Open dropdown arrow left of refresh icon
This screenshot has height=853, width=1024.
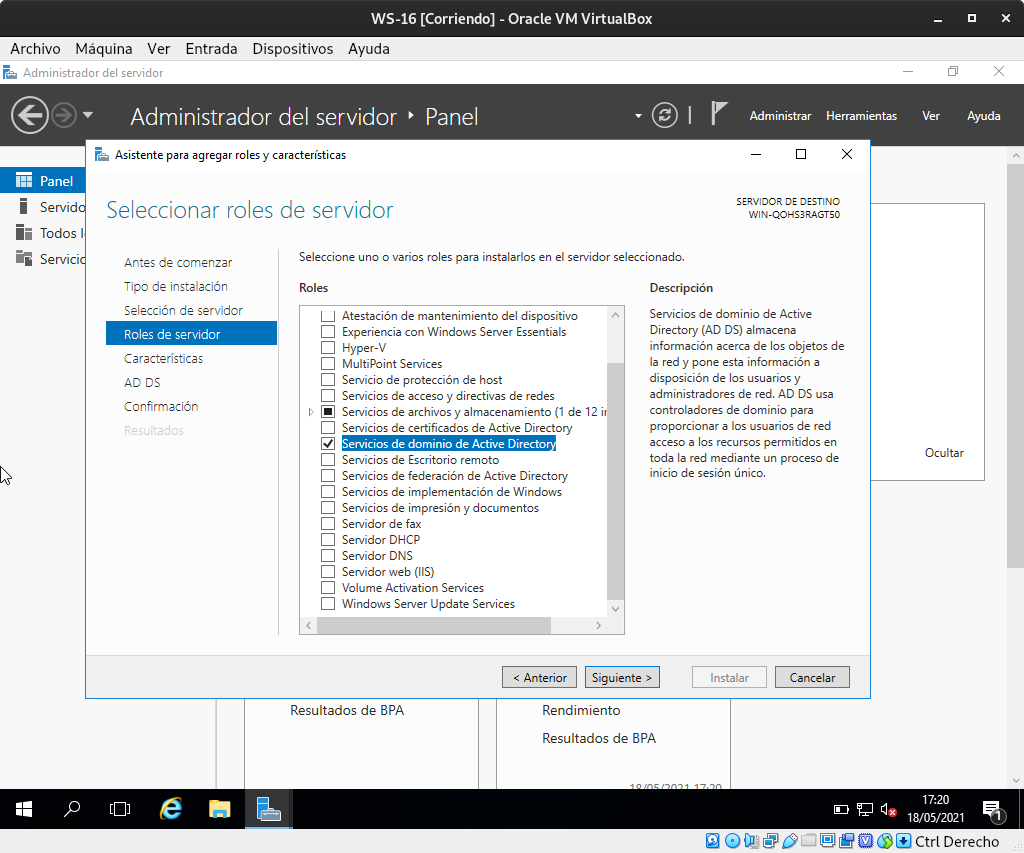(638, 116)
